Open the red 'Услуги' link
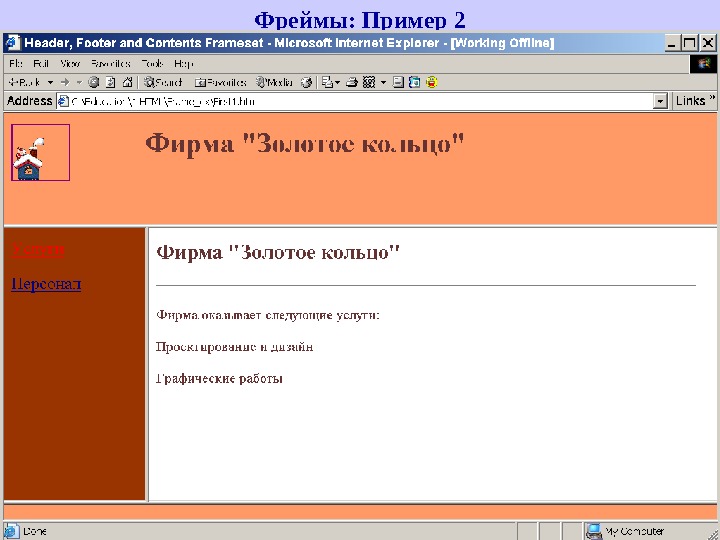Image resolution: width=720 pixels, height=540 pixels. point(38,250)
